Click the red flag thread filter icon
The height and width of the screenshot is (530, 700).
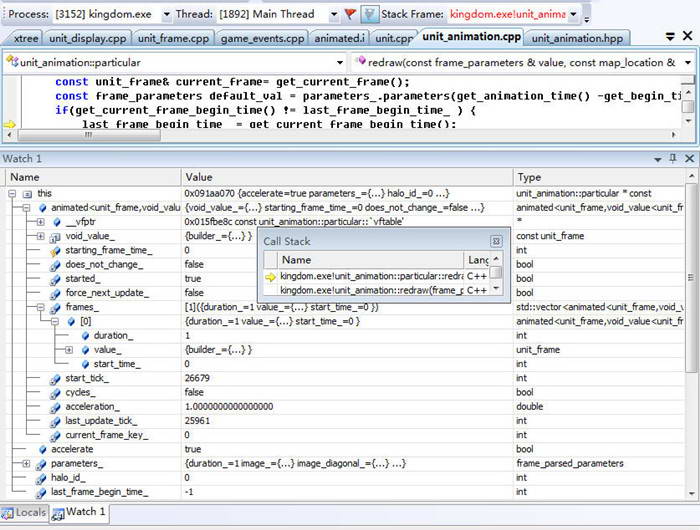(x=350, y=14)
